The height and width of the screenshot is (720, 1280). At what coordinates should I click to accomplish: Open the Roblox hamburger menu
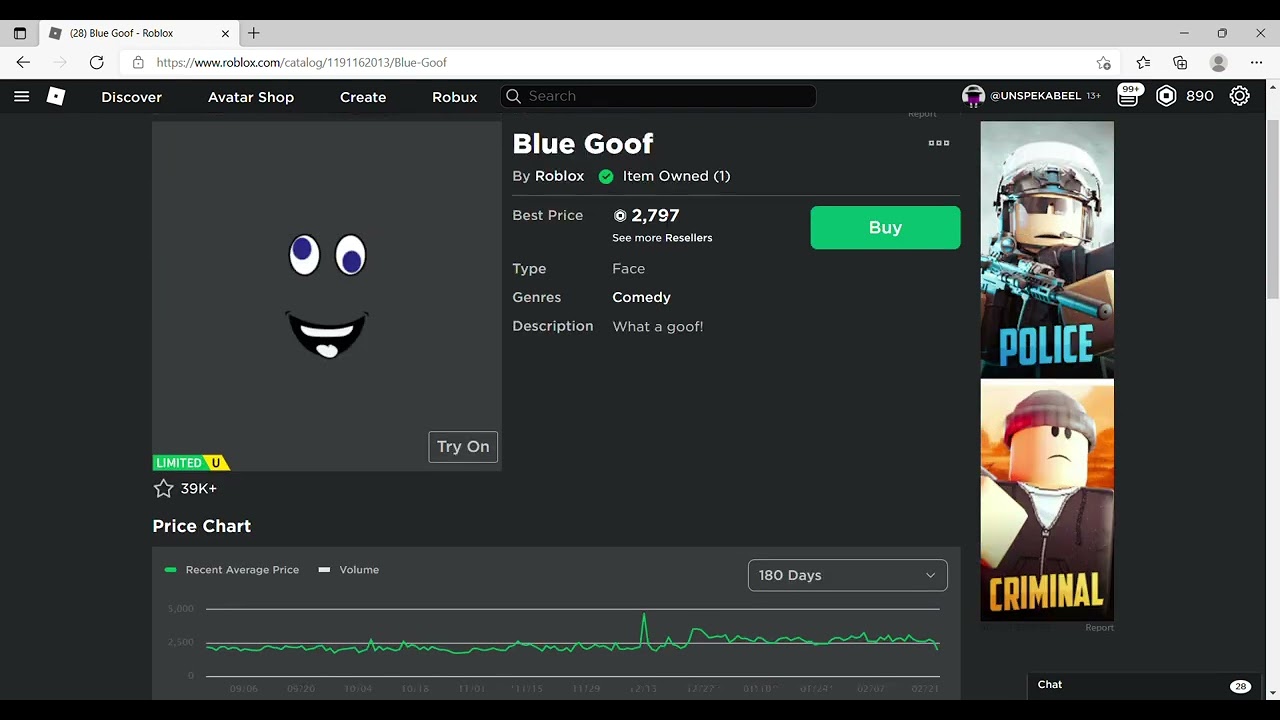click(x=21, y=97)
